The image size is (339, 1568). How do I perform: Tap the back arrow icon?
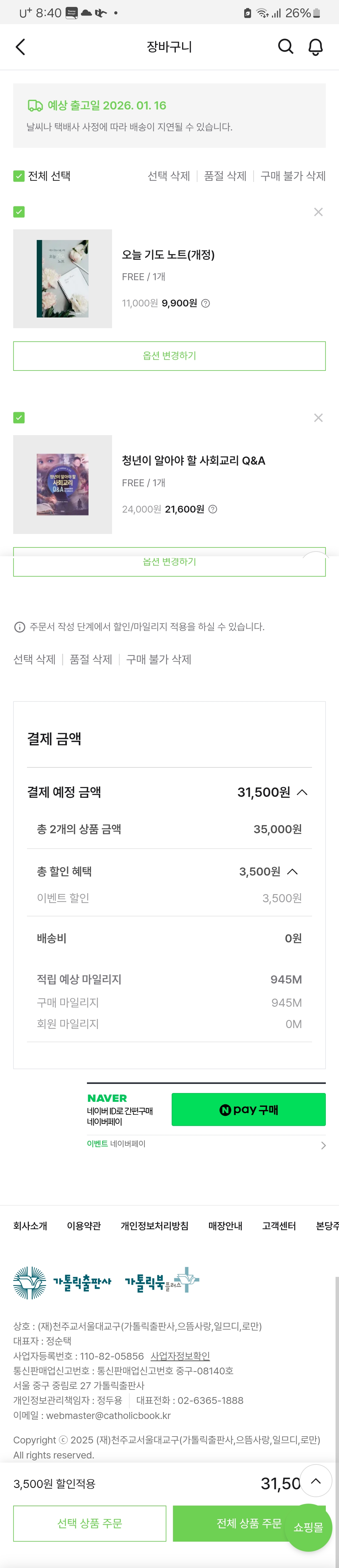point(21,47)
